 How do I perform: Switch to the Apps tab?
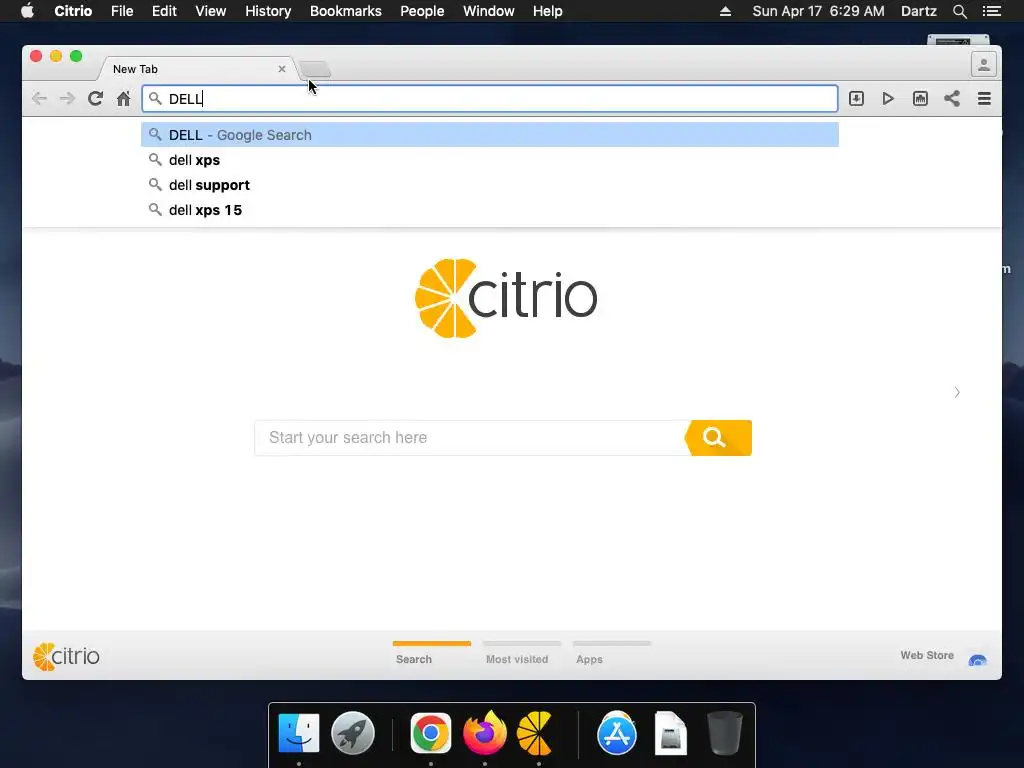tap(611, 652)
